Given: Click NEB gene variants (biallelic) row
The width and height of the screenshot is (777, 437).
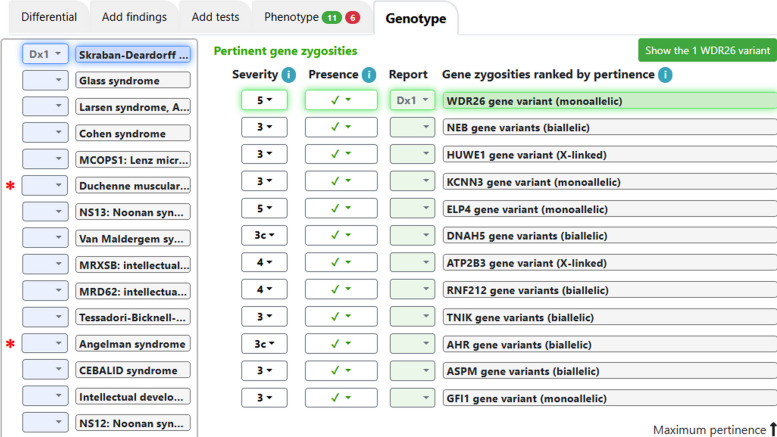Looking at the screenshot, I should click(x=610, y=127).
